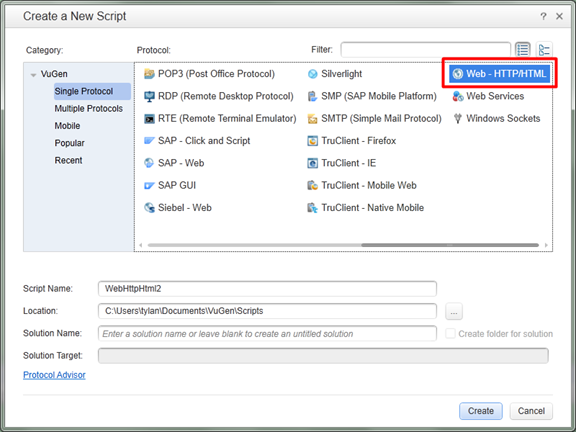This screenshot has width=576, height=432.
Task: Select the SAP GUI icon
Action: click(x=149, y=186)
